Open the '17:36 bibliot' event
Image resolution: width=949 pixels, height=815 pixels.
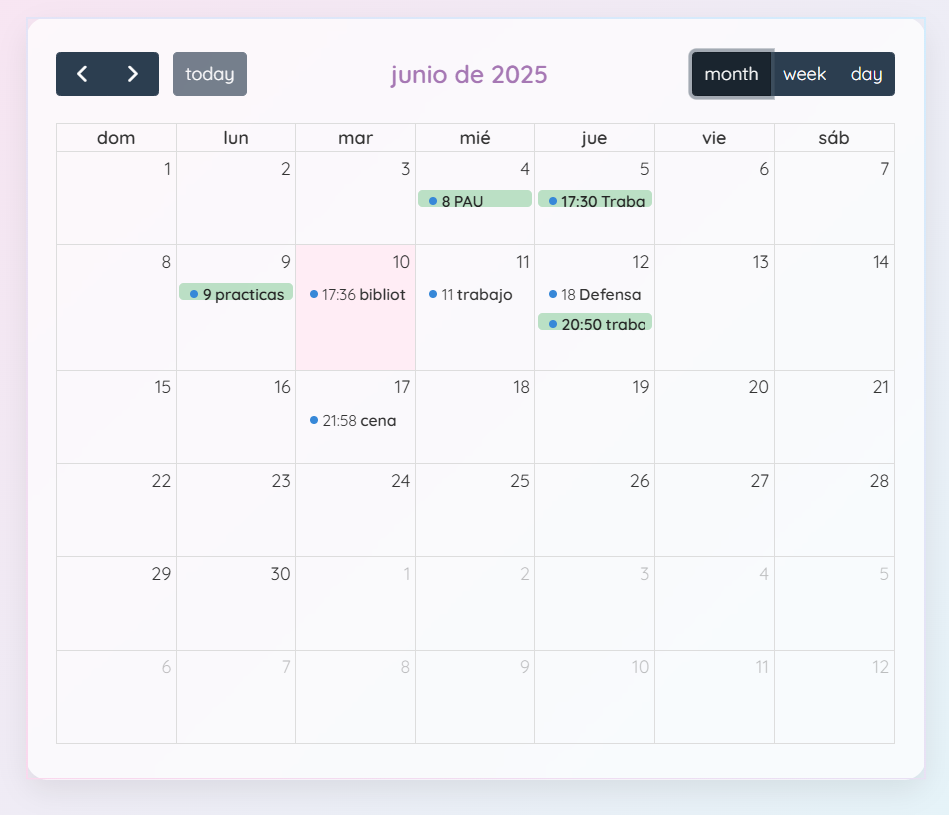pos(356,294)
